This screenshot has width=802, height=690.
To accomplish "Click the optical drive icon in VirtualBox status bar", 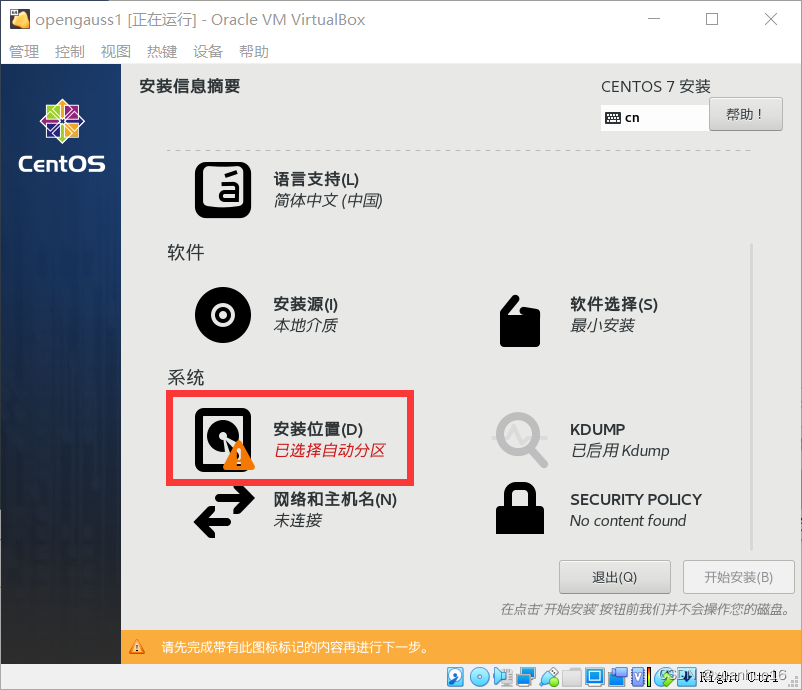I will click(479, 677).
